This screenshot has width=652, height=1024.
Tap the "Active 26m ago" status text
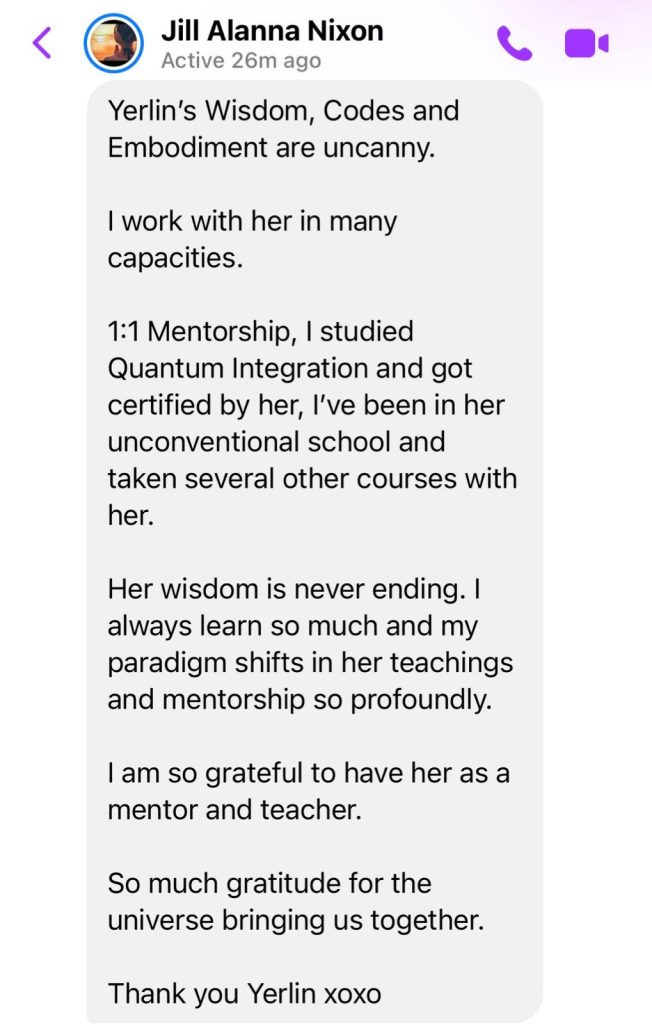pos(241,61)
